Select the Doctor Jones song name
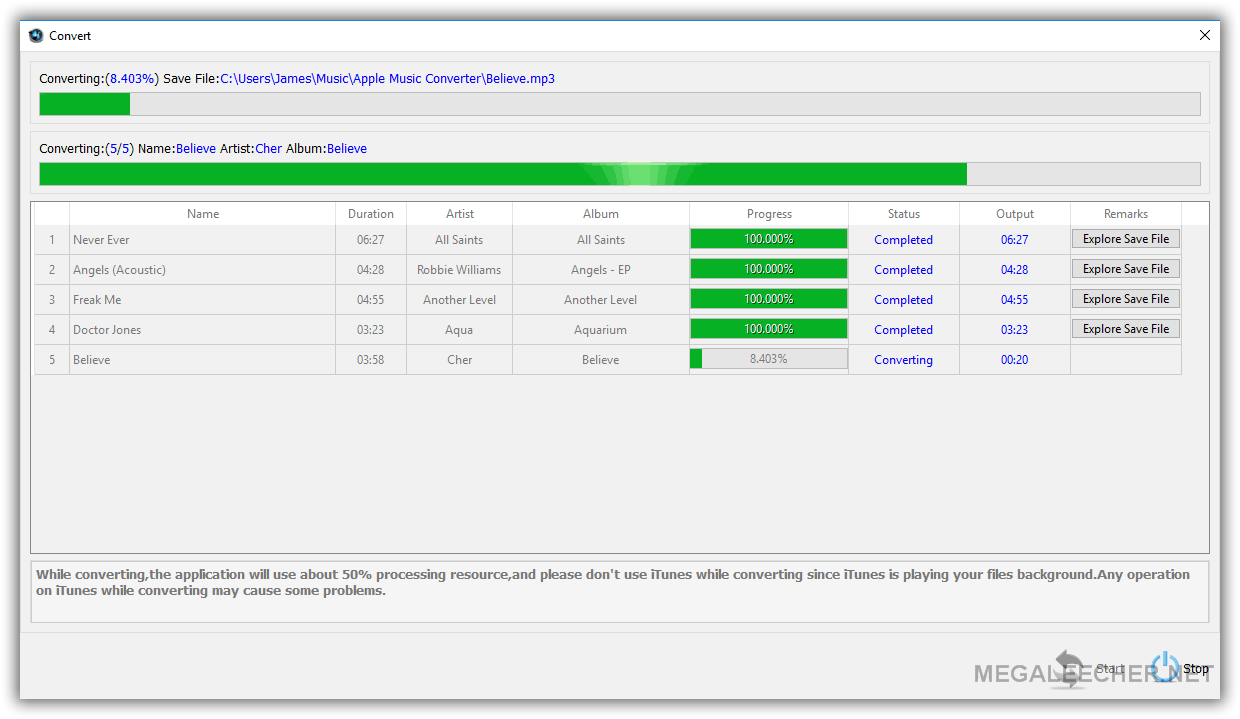The width and height of the screenshot is (1240, 719). (x=107, y=330)
